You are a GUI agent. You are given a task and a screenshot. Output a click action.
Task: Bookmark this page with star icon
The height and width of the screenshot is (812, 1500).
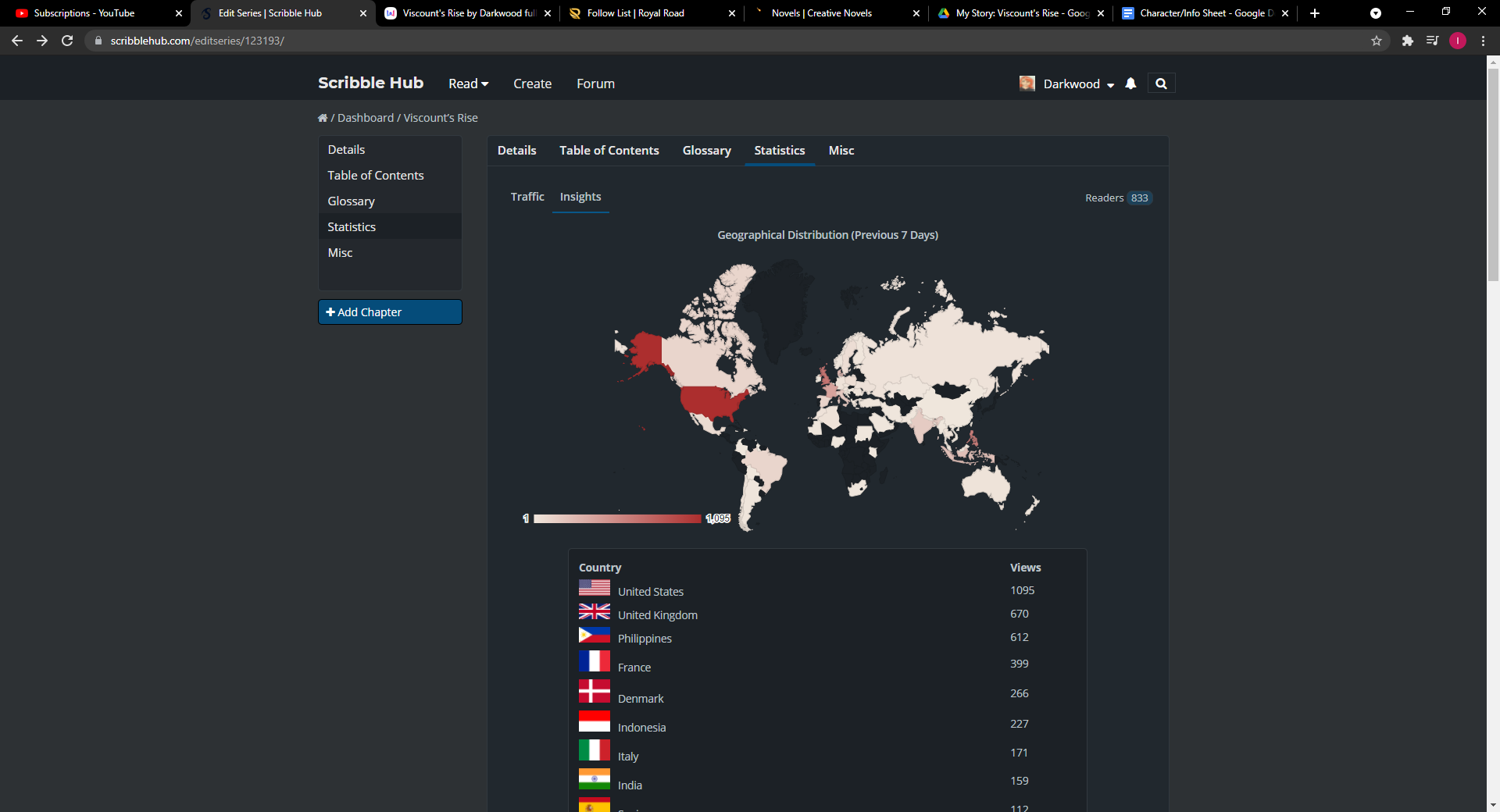tap(1377, 41)
